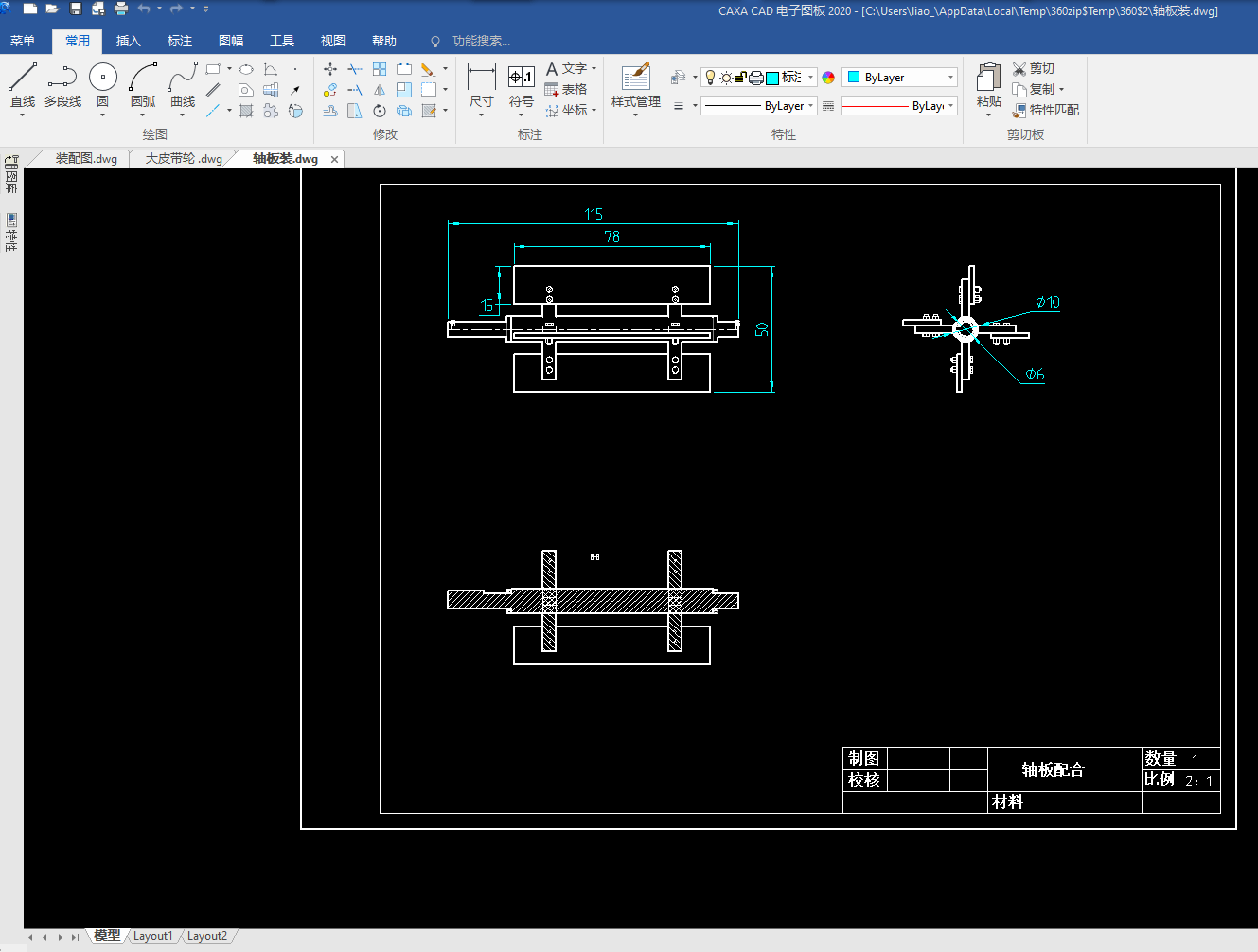Click the offset curve tool icon
Screen dimensions: 1258x952
click(x=330, y=111)
